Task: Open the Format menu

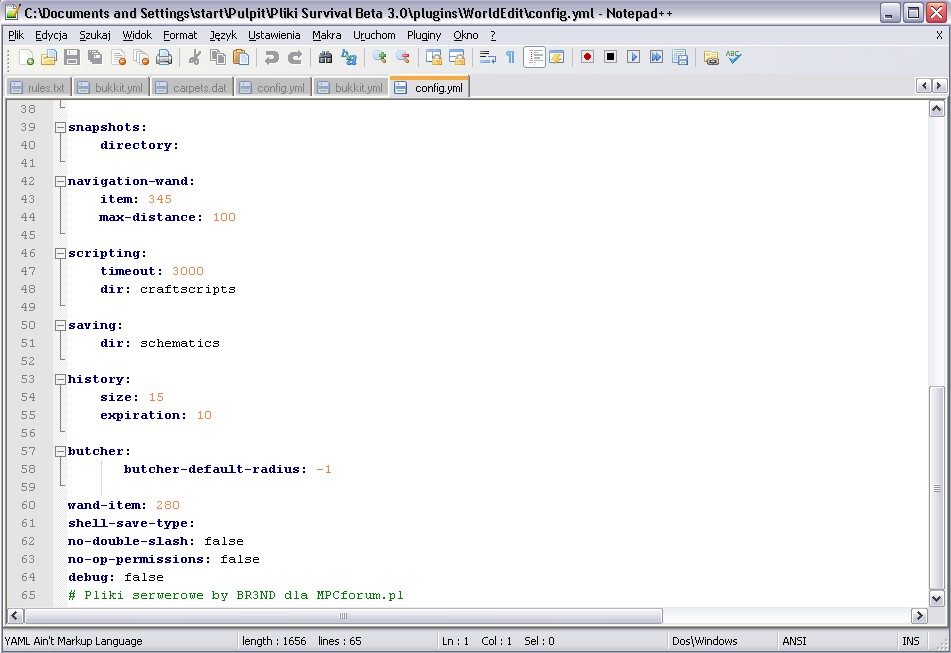Action: pyautogui.click(x=180, y=35)
